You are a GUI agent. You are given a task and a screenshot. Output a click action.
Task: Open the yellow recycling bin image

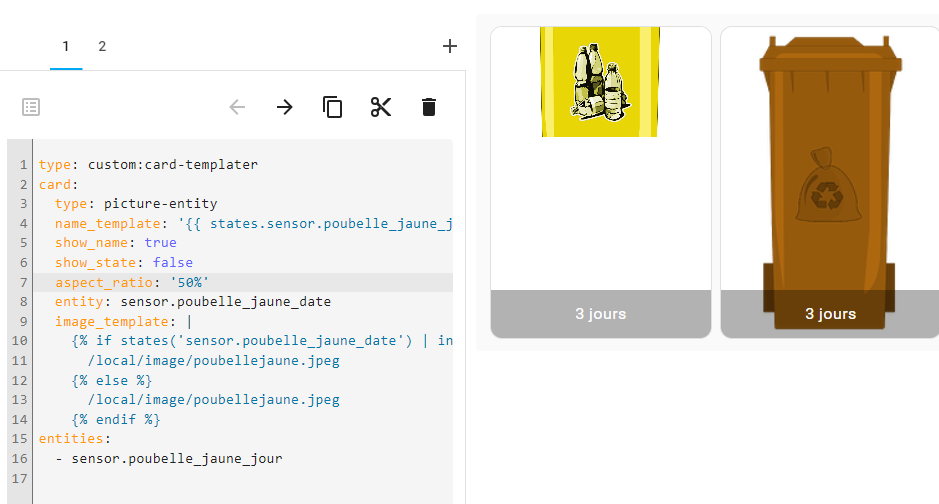tap(599, 82)
